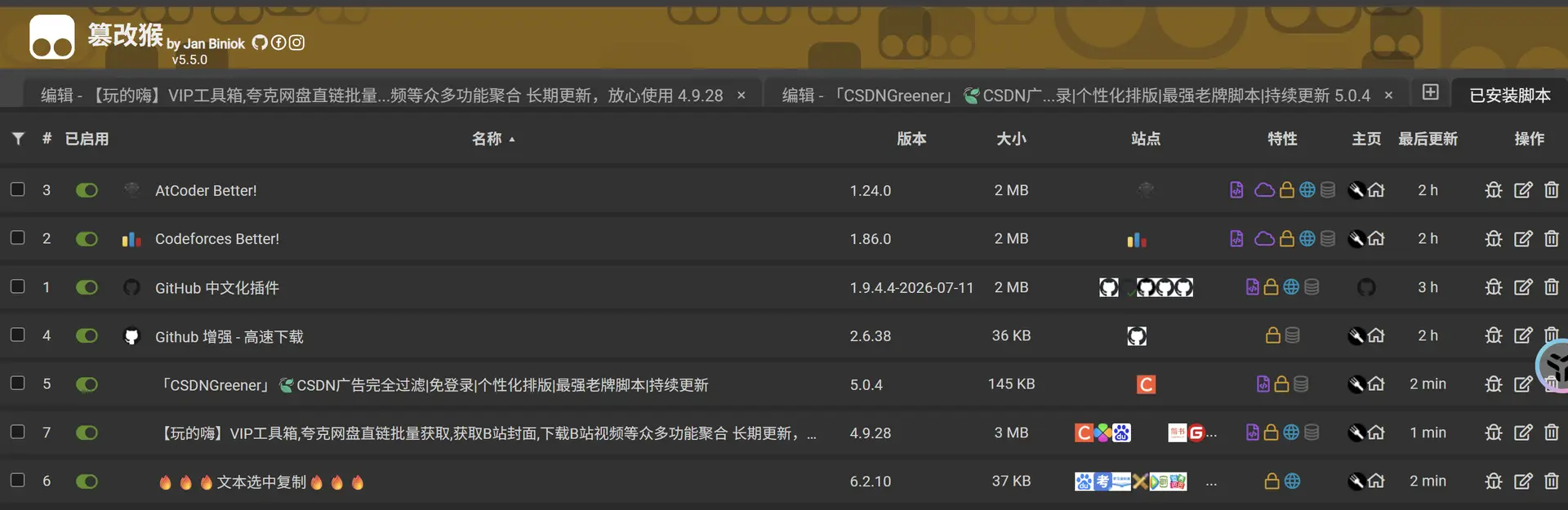Image resolution: width=1568 pixels, height=510 pixels.
Task: Click the 145 KB size cell
Action: [1011, 384]
